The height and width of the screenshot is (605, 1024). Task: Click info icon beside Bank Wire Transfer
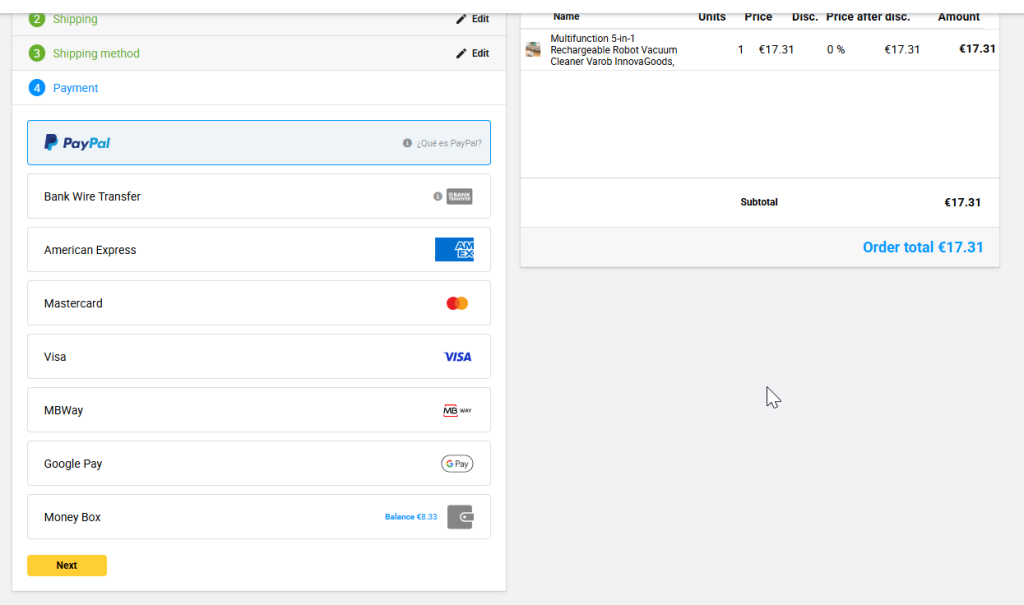pos(437,197)
